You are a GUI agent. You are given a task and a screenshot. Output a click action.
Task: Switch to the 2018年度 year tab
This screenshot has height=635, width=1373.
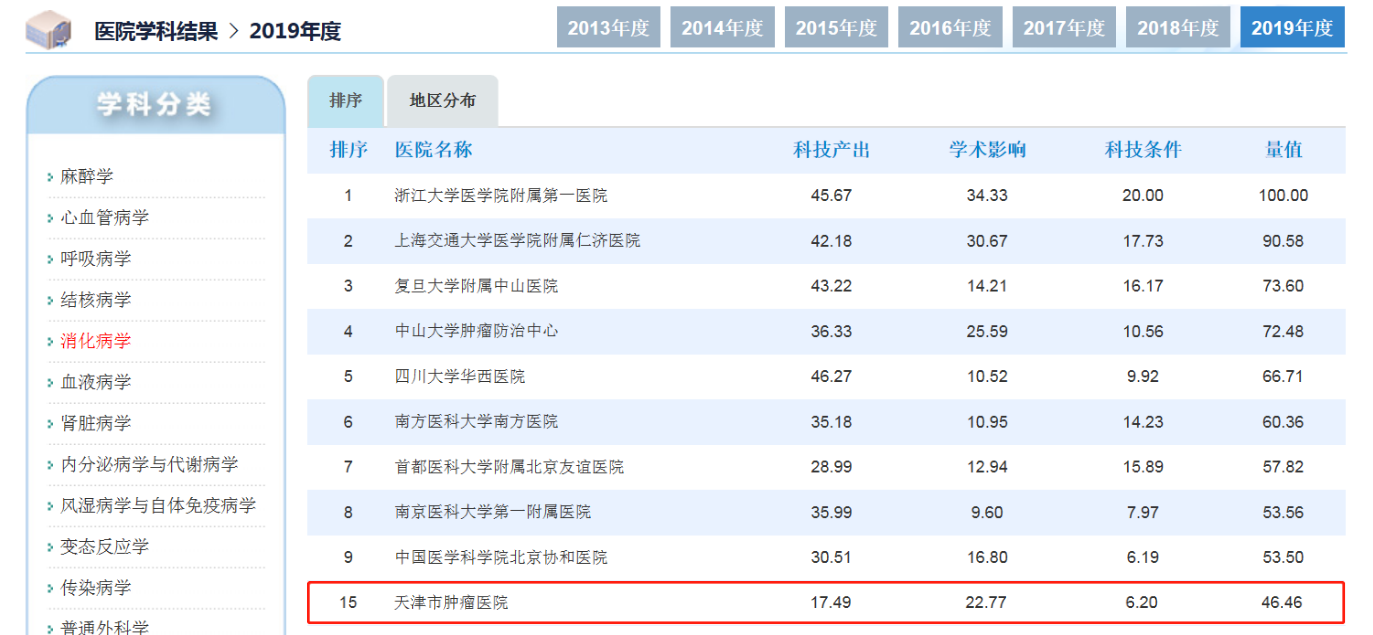pyautogui.click(x=1178, y=27)
